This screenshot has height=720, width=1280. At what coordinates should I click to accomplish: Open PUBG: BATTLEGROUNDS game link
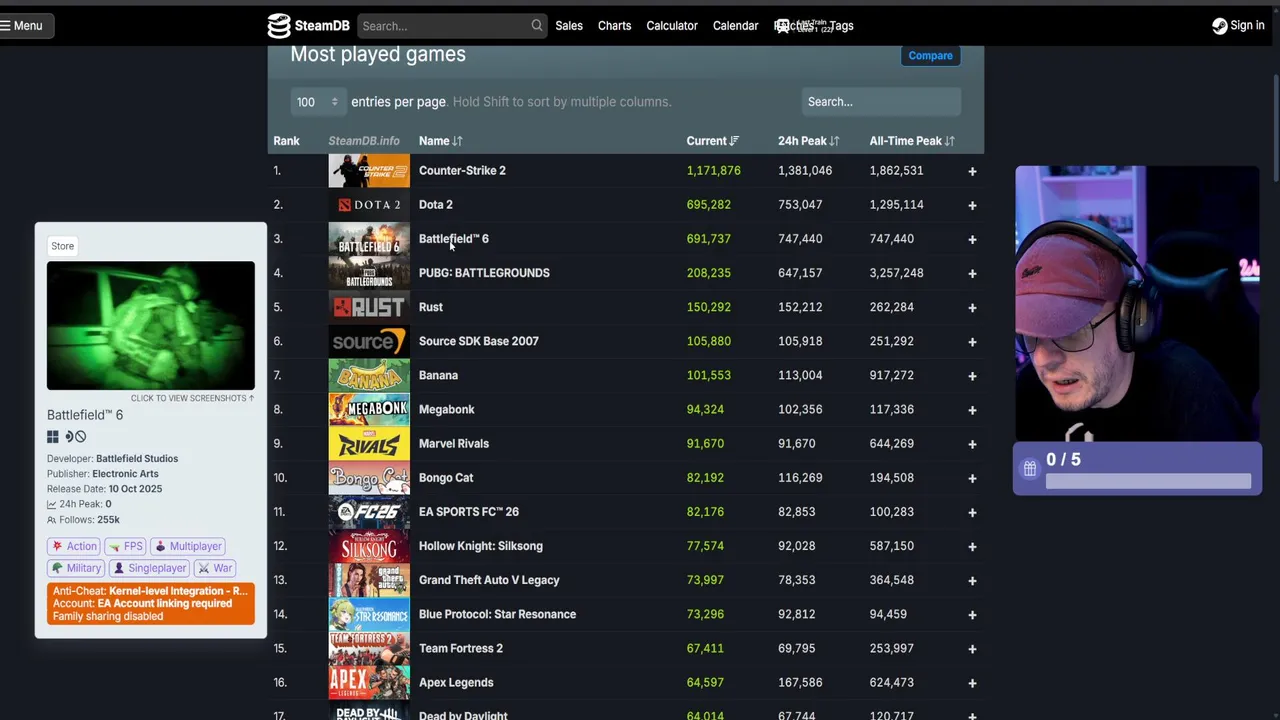point(484,273)
